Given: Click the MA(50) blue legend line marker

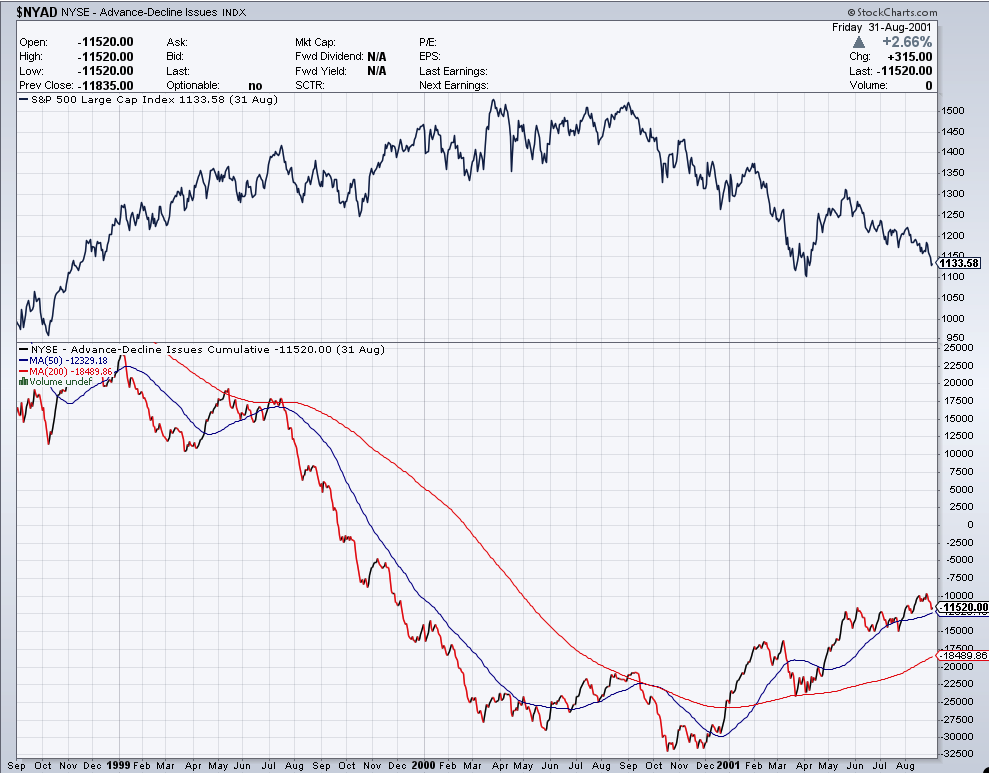Looking at the screenshot, I should [x=23, y=360].
